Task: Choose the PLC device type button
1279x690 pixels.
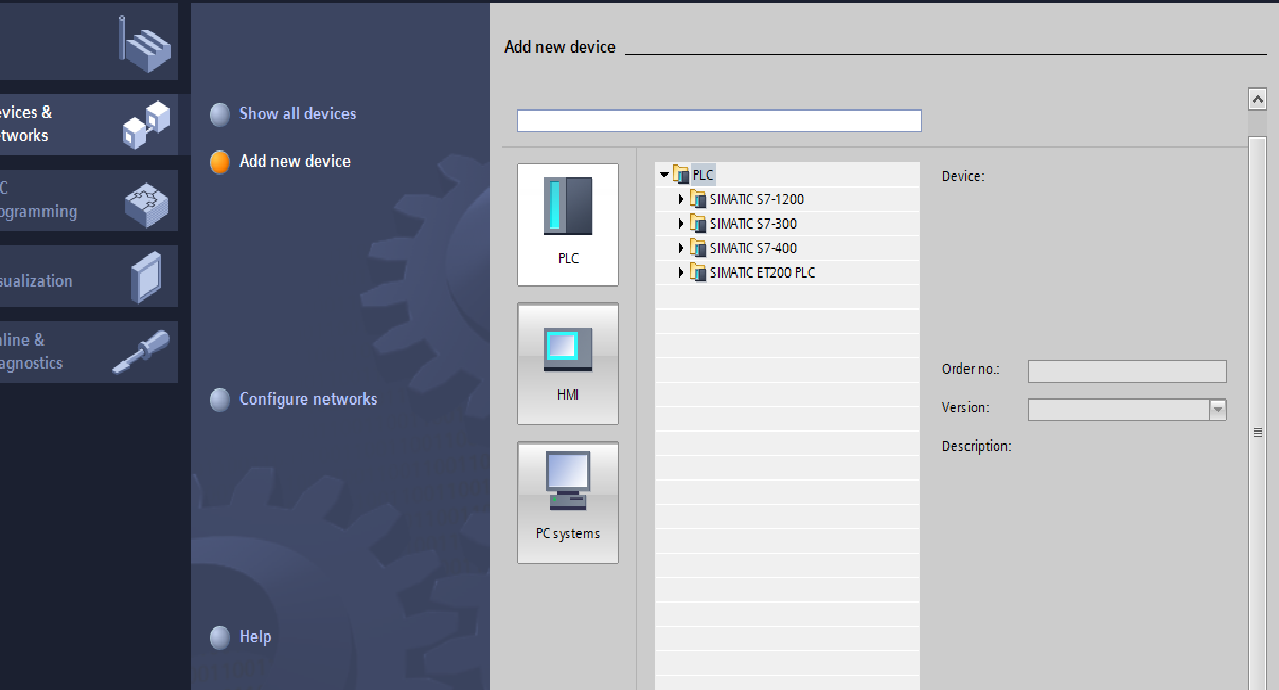Action: pyautogui.click(x=568, y=225)
